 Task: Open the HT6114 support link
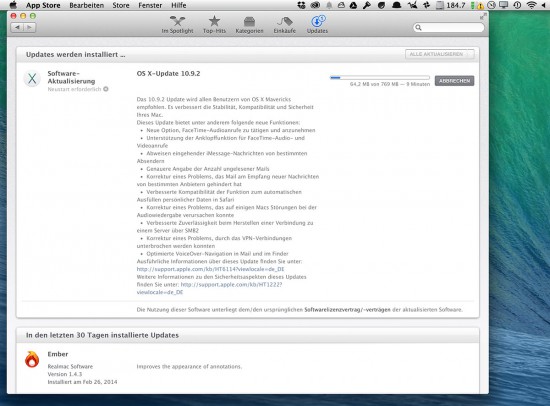[210, 269]
